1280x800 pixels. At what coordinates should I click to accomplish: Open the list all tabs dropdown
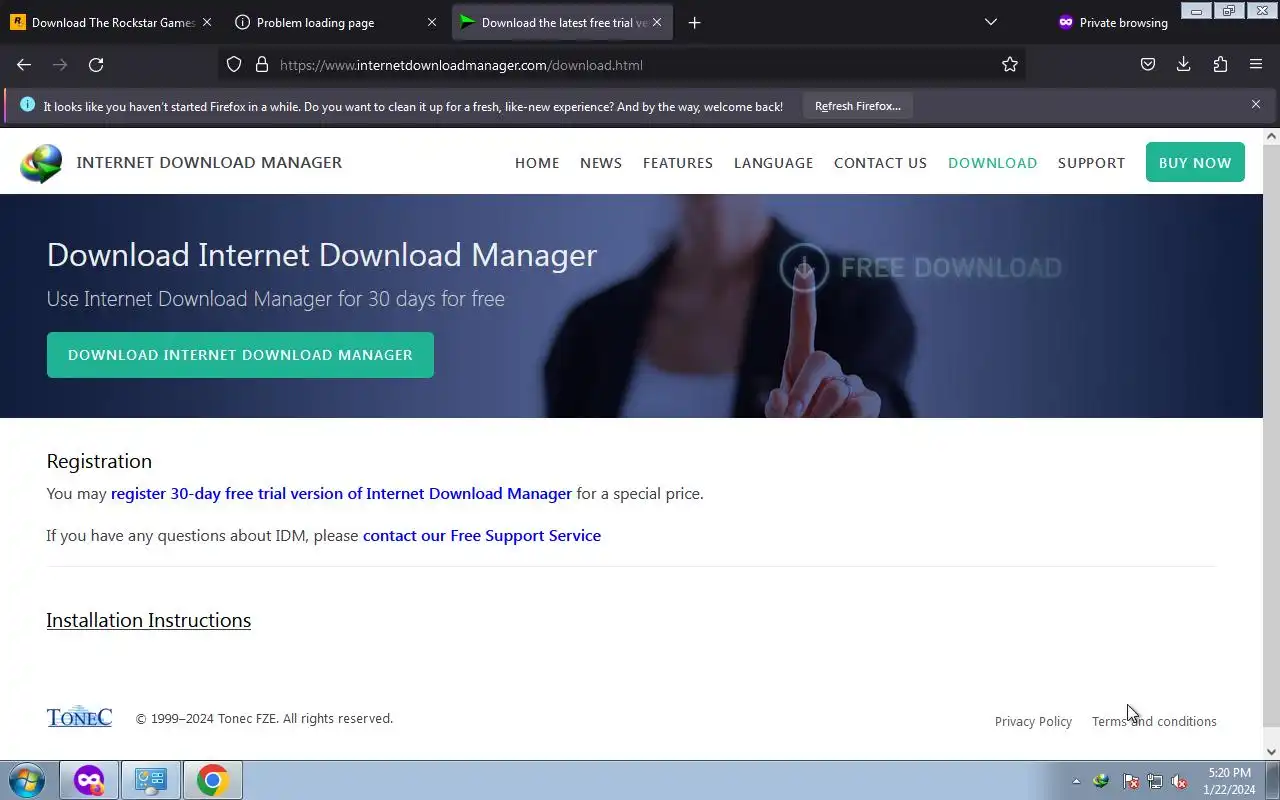(x=991, y=22)
